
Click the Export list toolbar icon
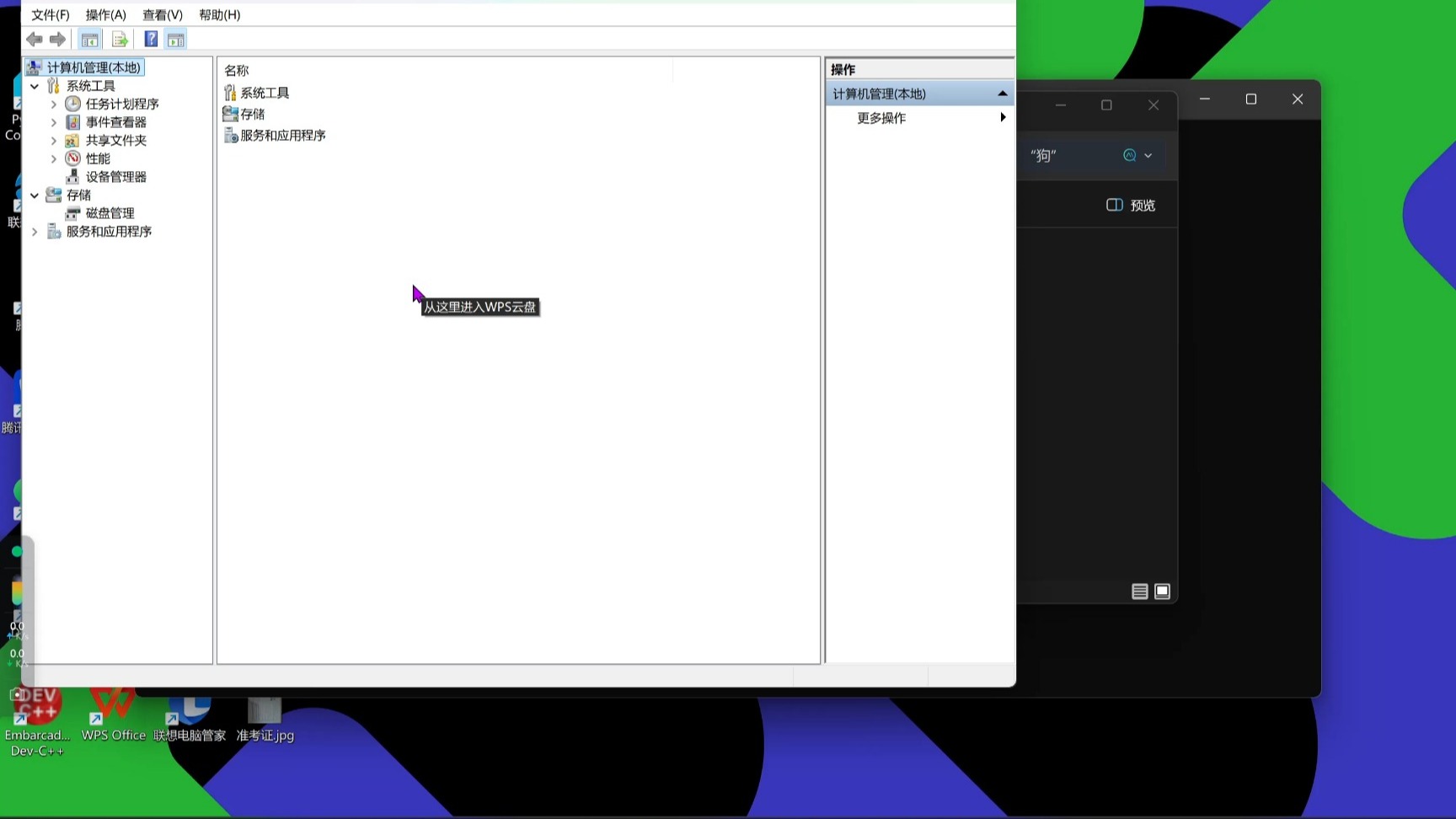click(x=120, y=40)
